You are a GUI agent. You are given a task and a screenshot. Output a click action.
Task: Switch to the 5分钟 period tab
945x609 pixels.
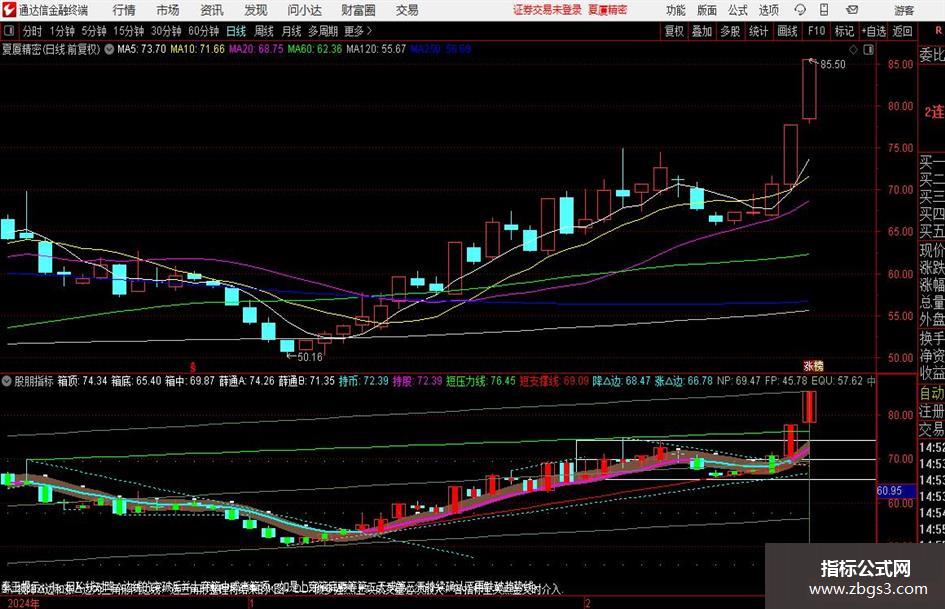[x=94, y=31]
